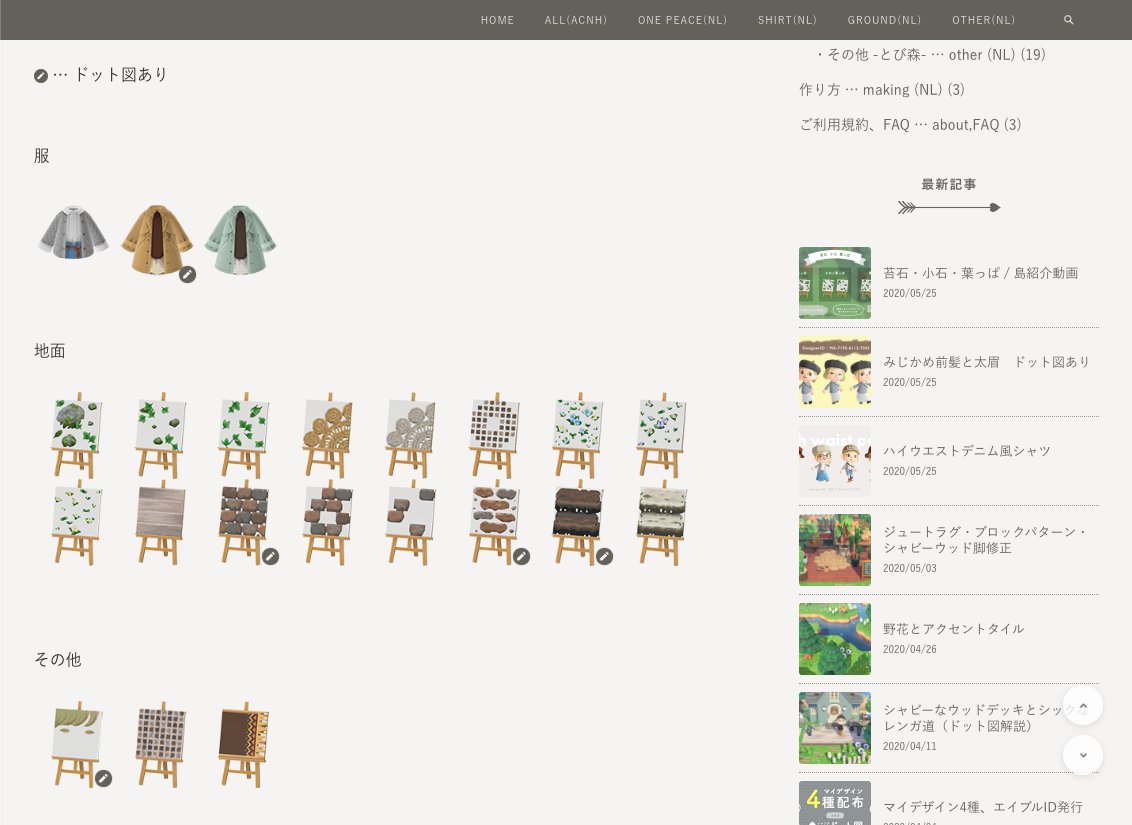Screen dimensions: 1132x825
Task: Select the gray jute rug ground design
Action: 410,435
